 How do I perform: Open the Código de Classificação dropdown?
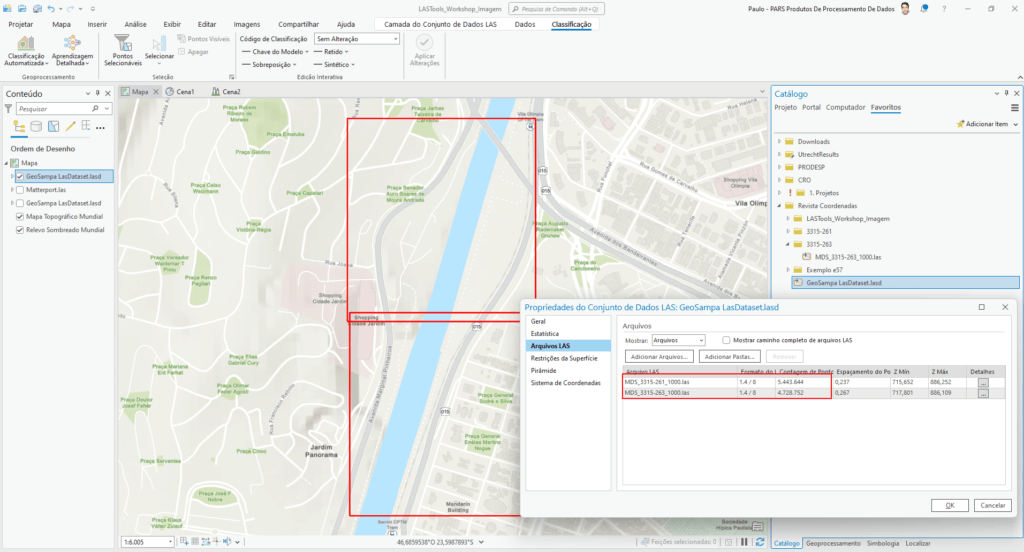[356, 38]
